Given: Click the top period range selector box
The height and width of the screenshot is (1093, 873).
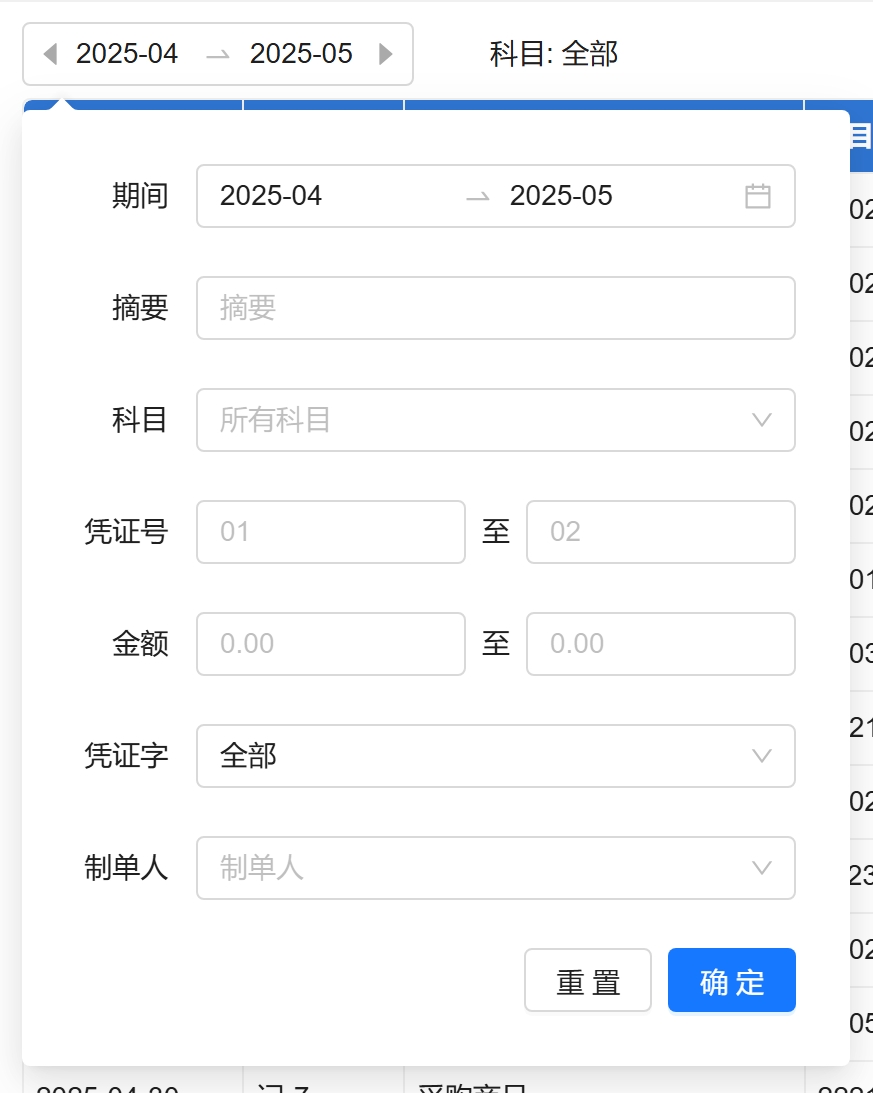Looking at the screenshot, I should [217, 54].
